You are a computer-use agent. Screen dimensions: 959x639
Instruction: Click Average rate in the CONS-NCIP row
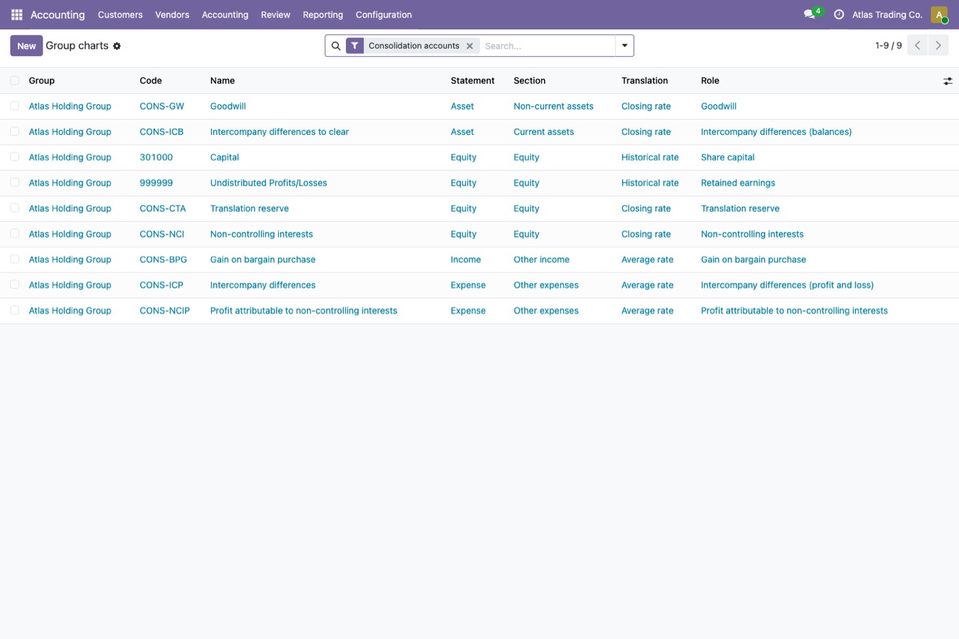[647, 311]
